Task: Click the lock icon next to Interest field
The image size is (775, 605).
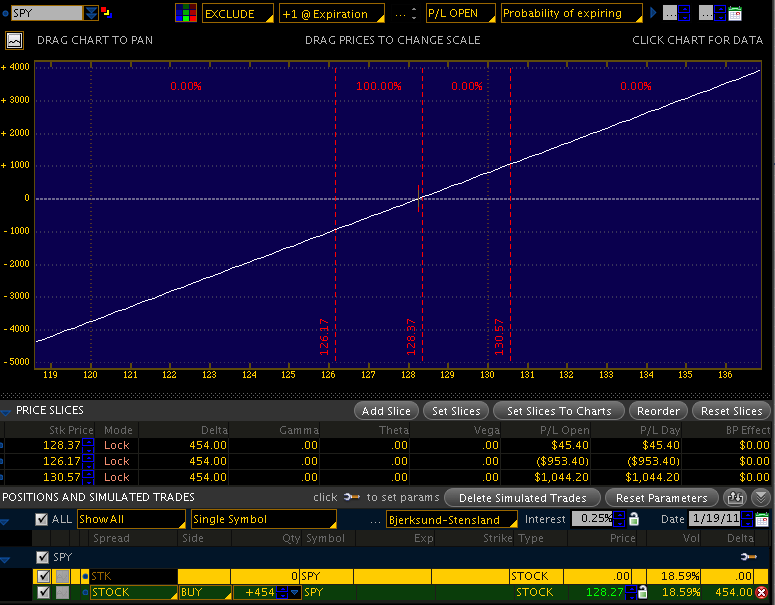Action: coord(634,520)
